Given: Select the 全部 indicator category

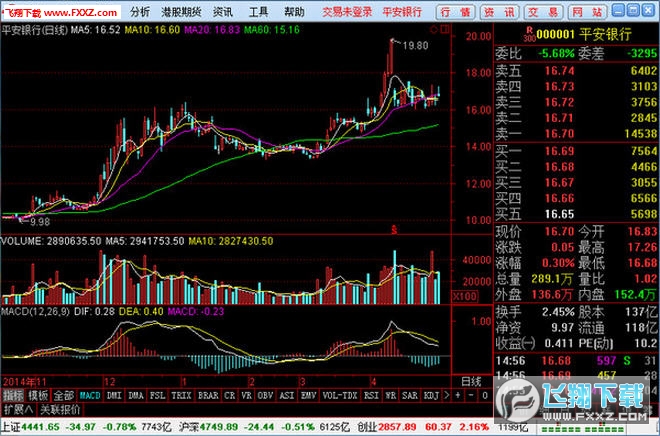Looking at the screenshot, I should 63,396.
